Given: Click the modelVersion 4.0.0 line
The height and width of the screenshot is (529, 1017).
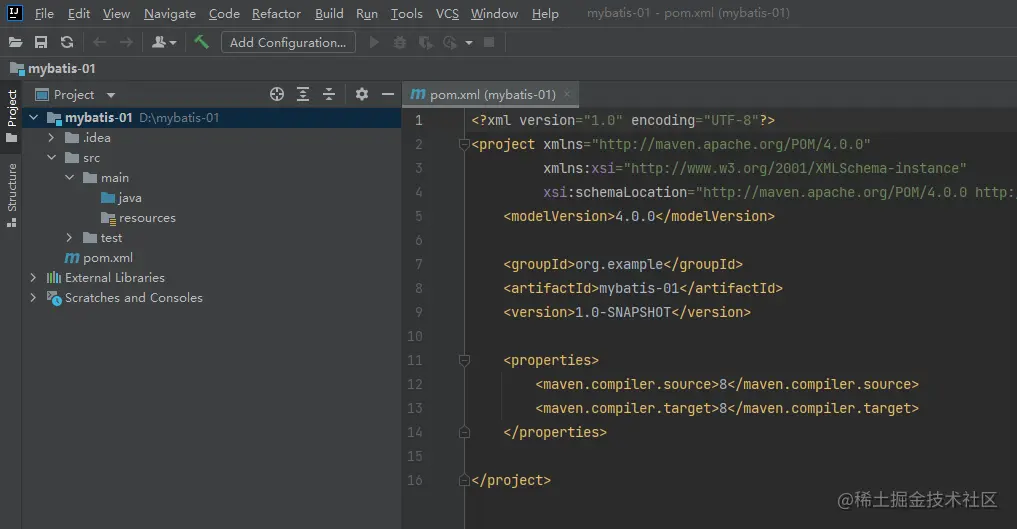Looking at the screenshot, I should coord(639,217).
